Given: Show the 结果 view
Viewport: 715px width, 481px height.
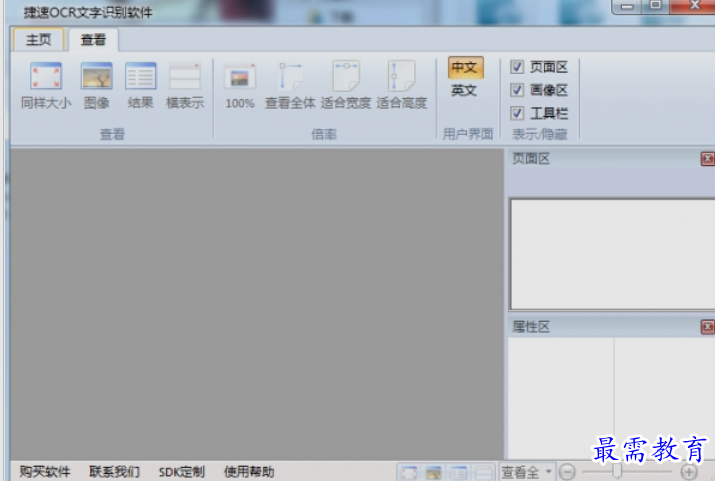Looking at the screenshot, I should coord(140,86).
